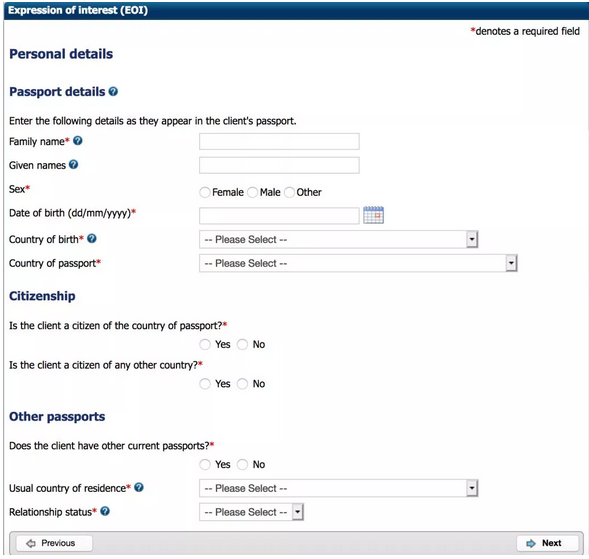Viewport: 589px width, 559px height.
Task: Show help for Given names field
Action: [74, 165]
